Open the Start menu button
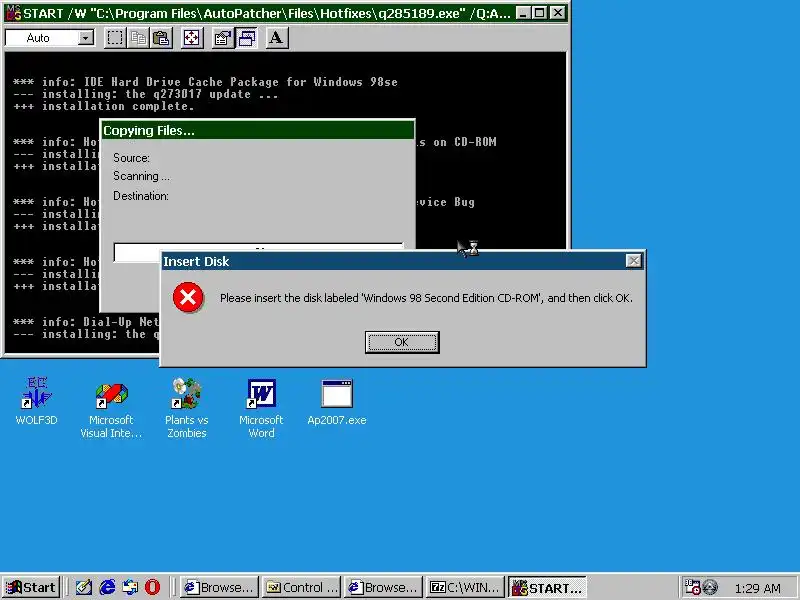This screenshot has width=800, height=600. coord(31,587)
